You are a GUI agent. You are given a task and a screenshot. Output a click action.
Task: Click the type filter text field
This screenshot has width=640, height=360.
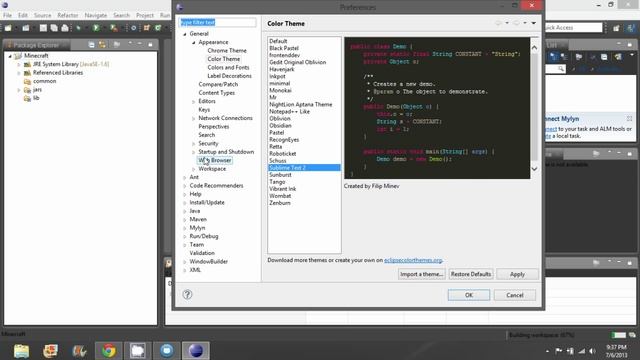pyautogui.click(x=218, y=22)
